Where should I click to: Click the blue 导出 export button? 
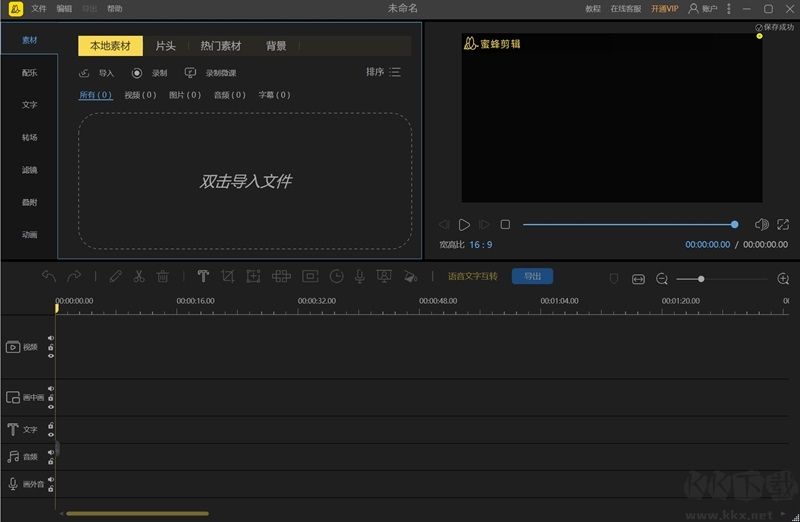pyautogui.click(x=532, y=277)
